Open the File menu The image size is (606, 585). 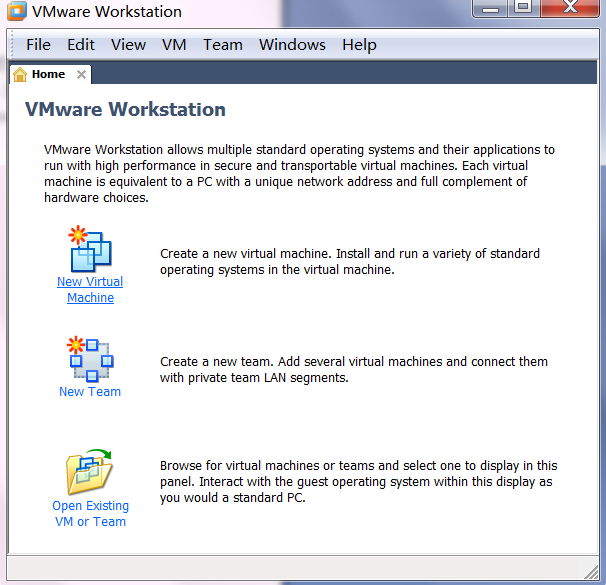pyautogui.click(x=38, y=45)
